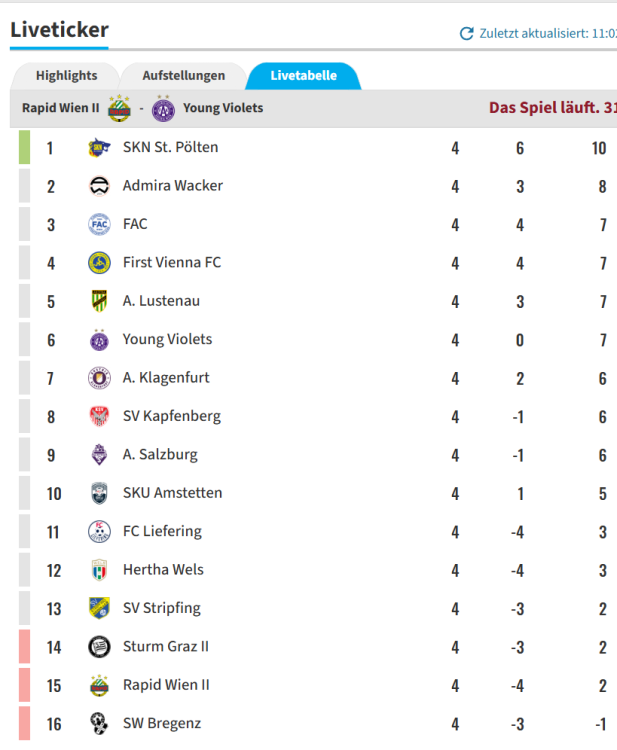The height and width of the screenshot is (750, 617).
Task: Click the Rapid Wien II crest in match header
Action: point(120,108)
